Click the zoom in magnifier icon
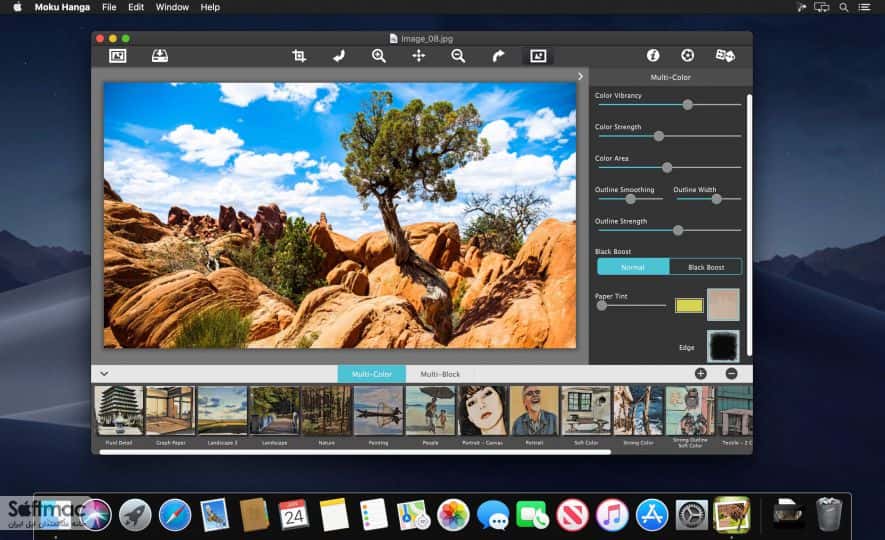 coord(379,56)
